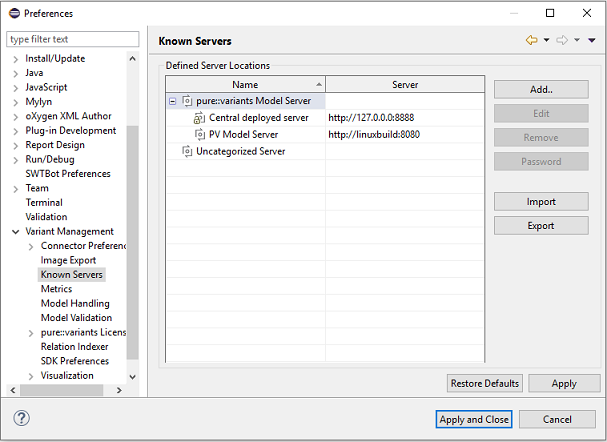Open the SDK Preferences page
This screenshot has height=442, width=607.
pos(75,361)
